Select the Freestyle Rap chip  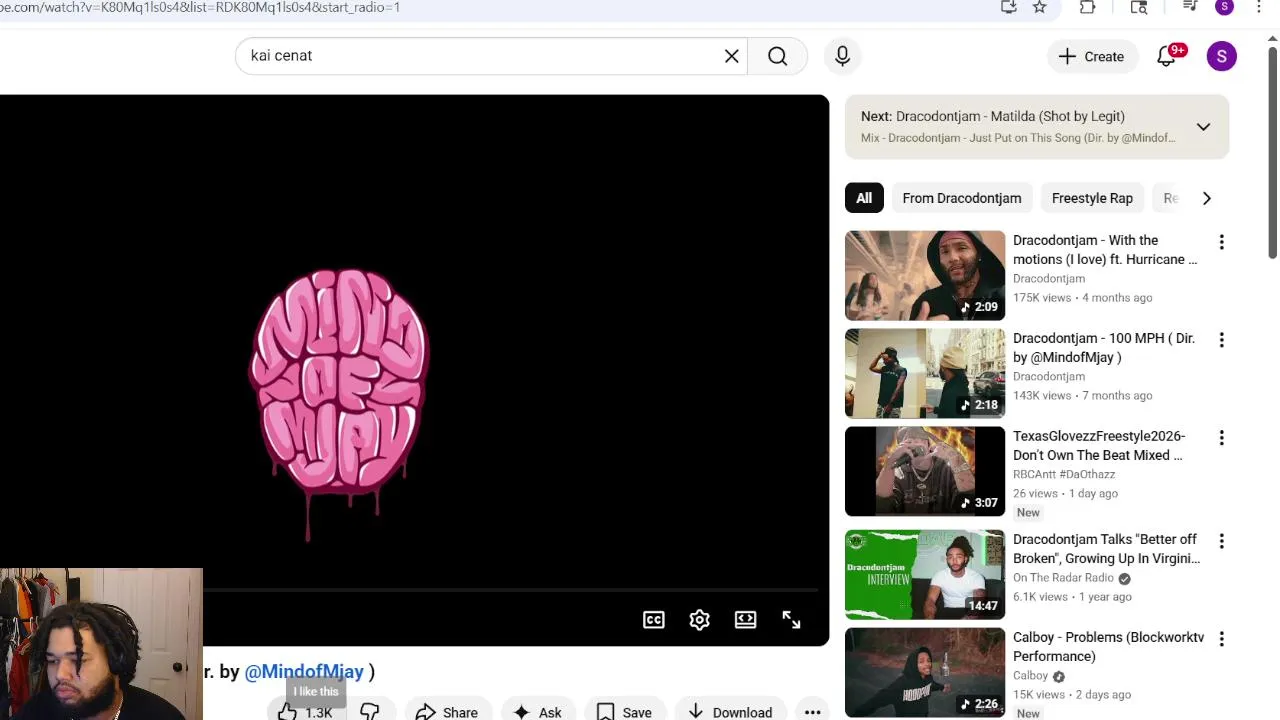coord(1092,198)
